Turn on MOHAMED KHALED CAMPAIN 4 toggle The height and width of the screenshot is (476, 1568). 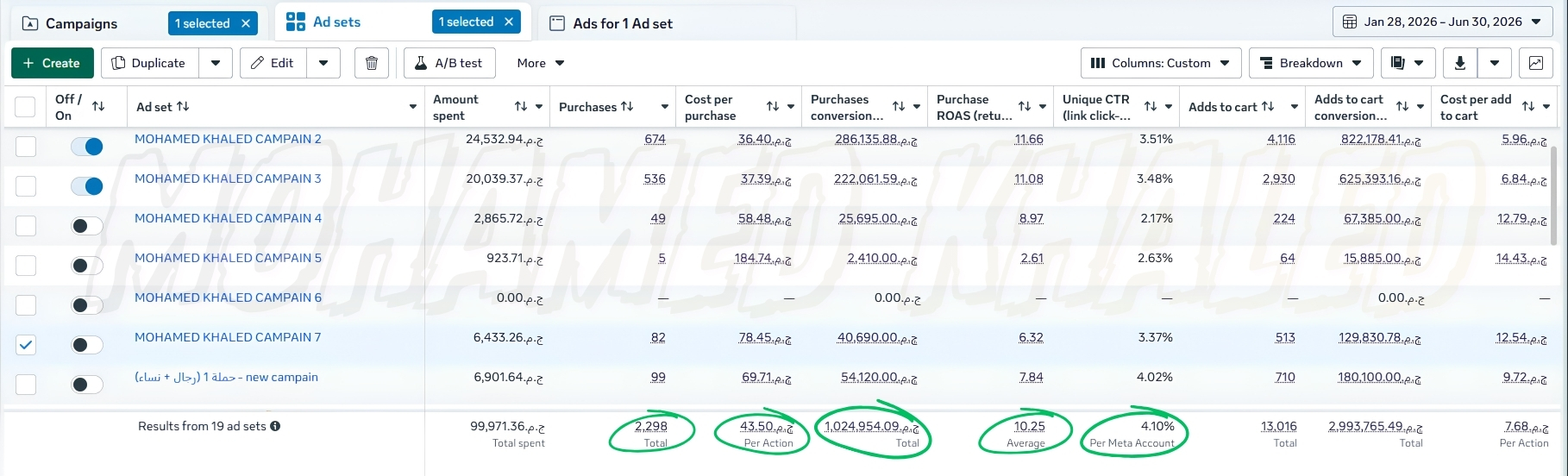tap(87, 226)
